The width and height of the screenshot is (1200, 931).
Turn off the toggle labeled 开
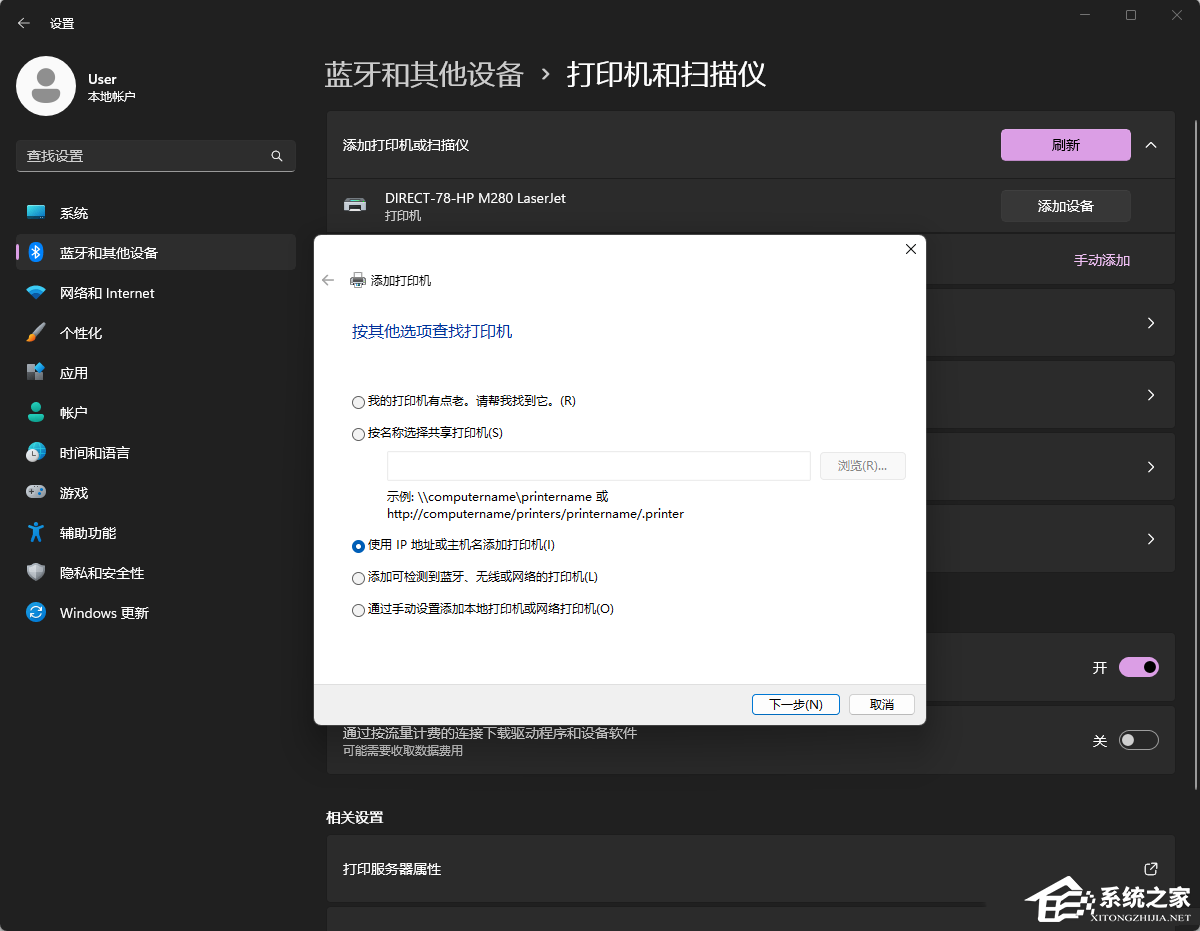pos(1139,667)
